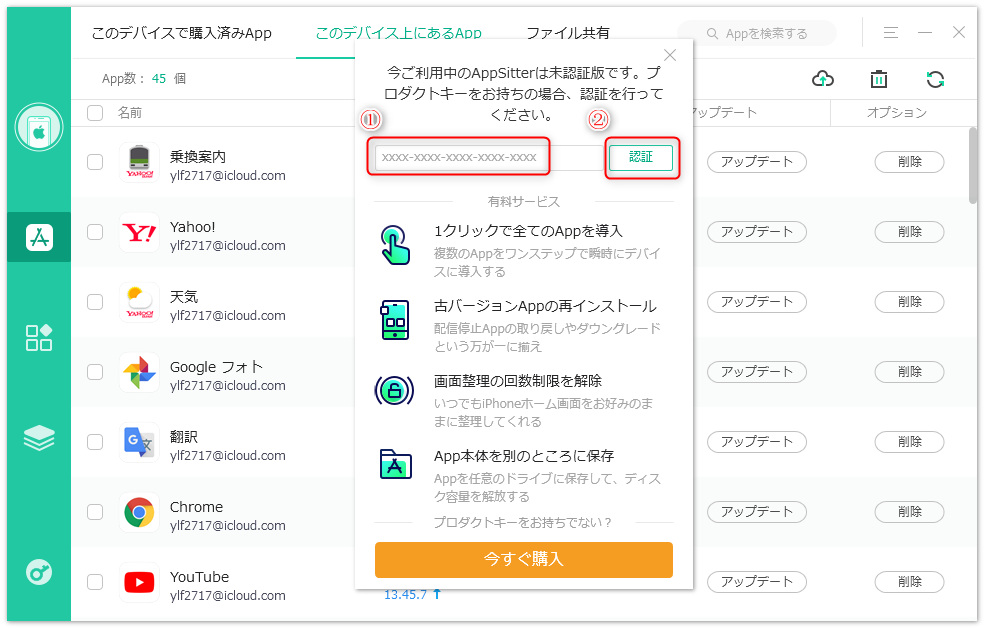The height and width of the screenshot is (628, 984).
Task: Click the refresh icon in the toolbar
Action: [935, 79]
